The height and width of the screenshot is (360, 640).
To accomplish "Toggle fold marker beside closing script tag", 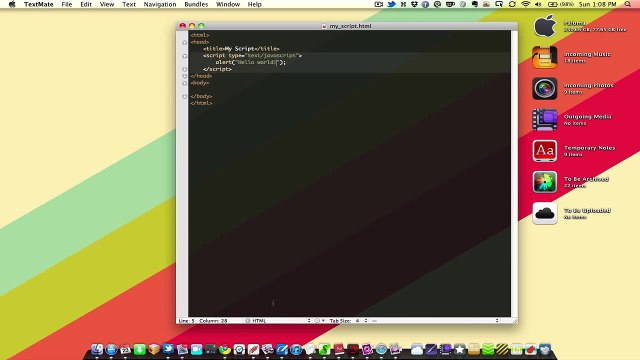I will coord(184,69).
